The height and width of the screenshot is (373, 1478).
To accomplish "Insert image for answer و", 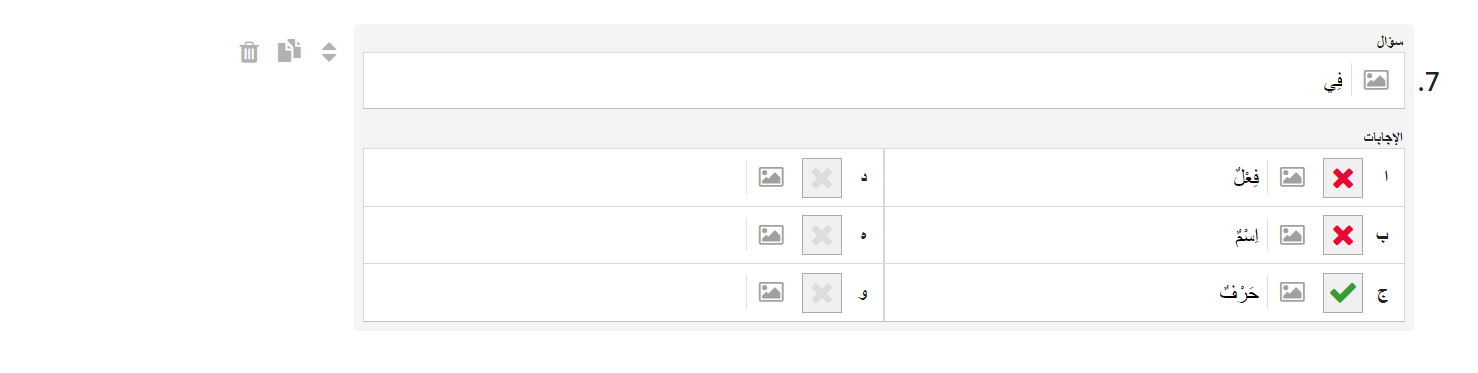I will click(x=771, y=292).
